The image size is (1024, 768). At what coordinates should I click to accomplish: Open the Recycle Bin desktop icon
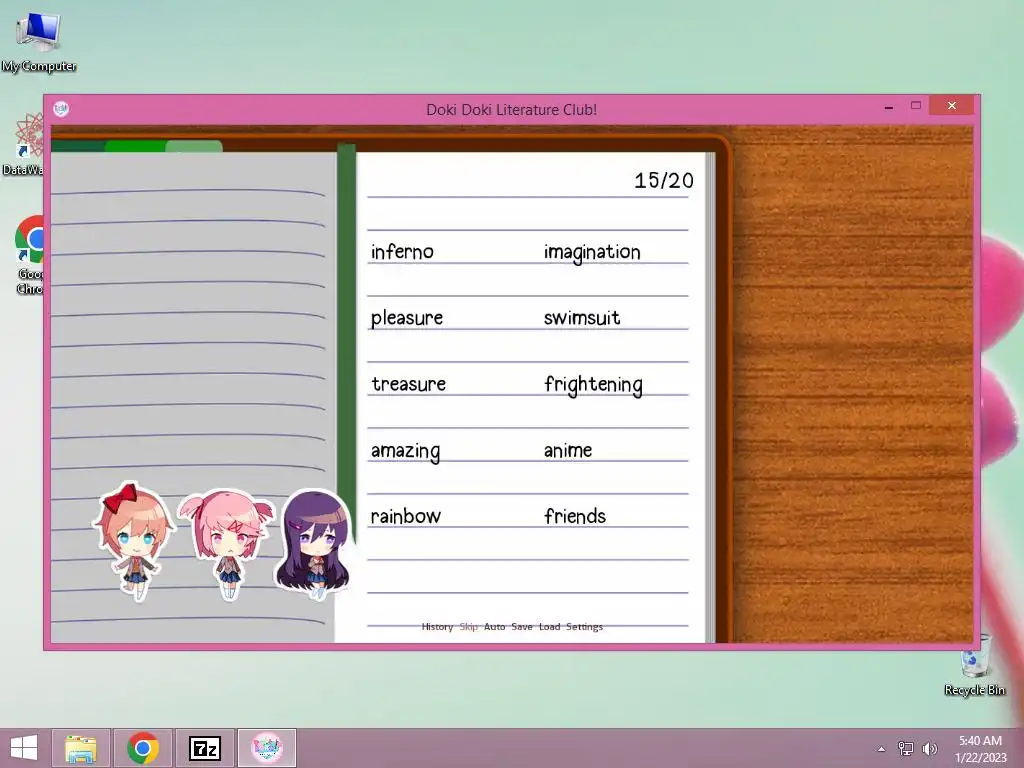(975, 665)
